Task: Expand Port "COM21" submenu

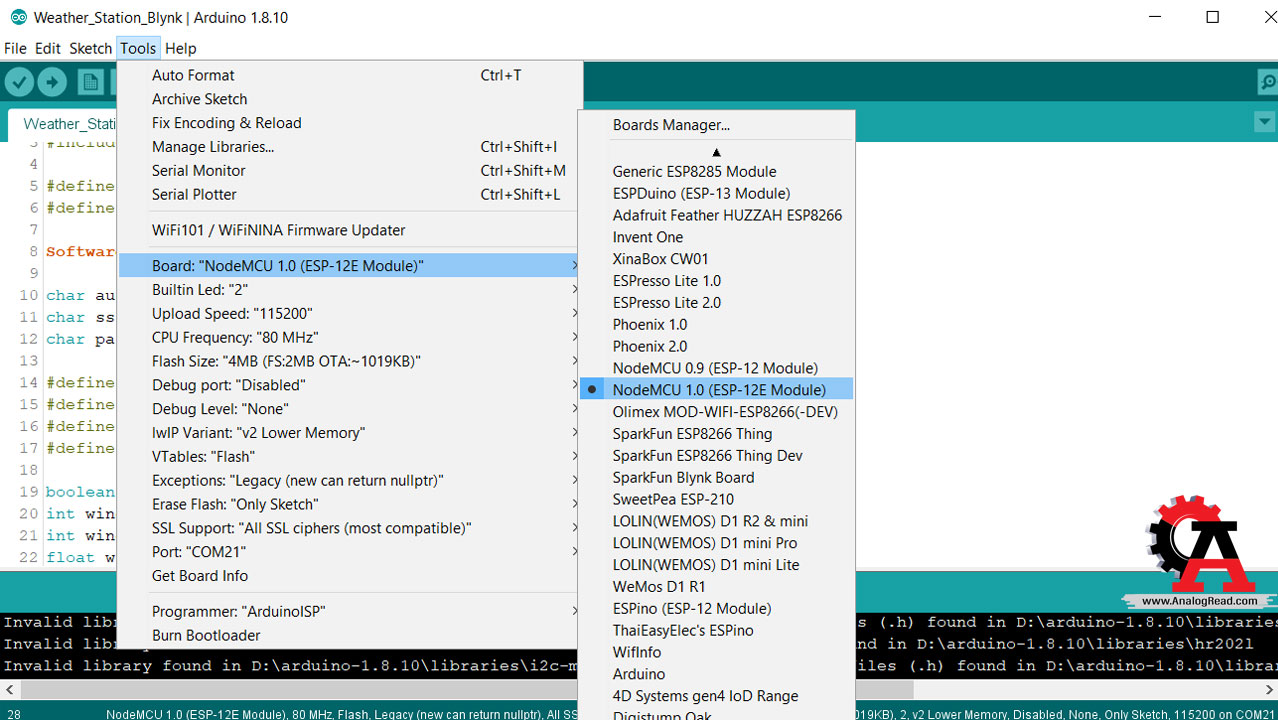Action: 574,552
